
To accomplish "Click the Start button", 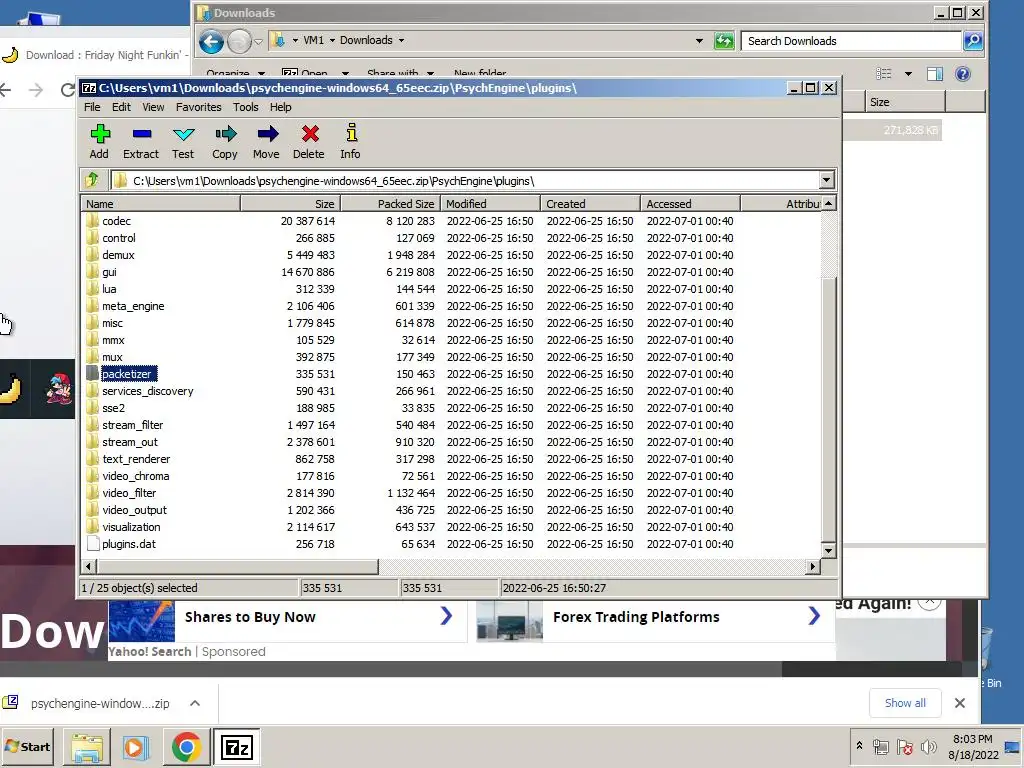I will pos(27,746).
